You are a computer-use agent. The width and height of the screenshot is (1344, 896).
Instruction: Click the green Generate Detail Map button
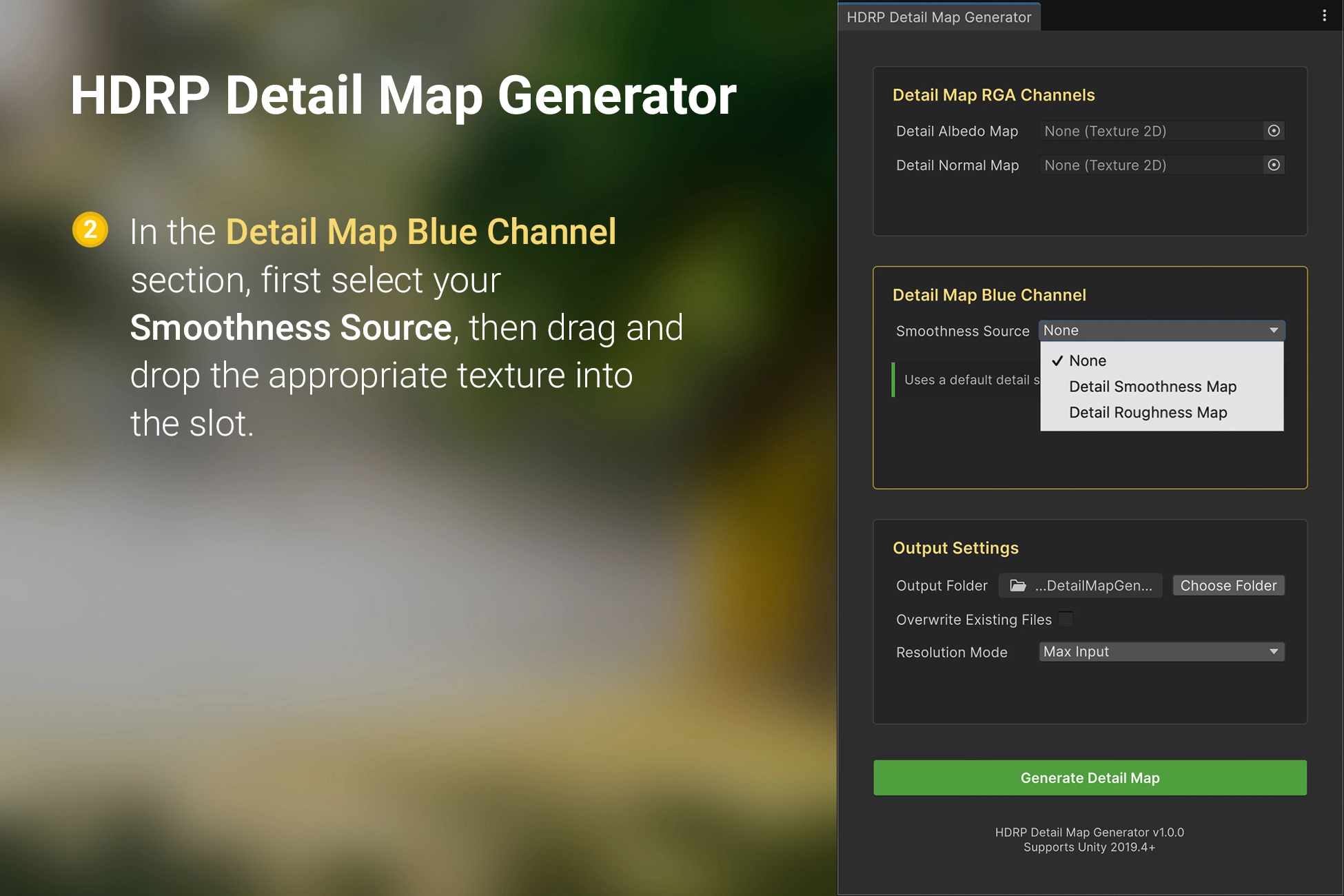(1090, 777)
